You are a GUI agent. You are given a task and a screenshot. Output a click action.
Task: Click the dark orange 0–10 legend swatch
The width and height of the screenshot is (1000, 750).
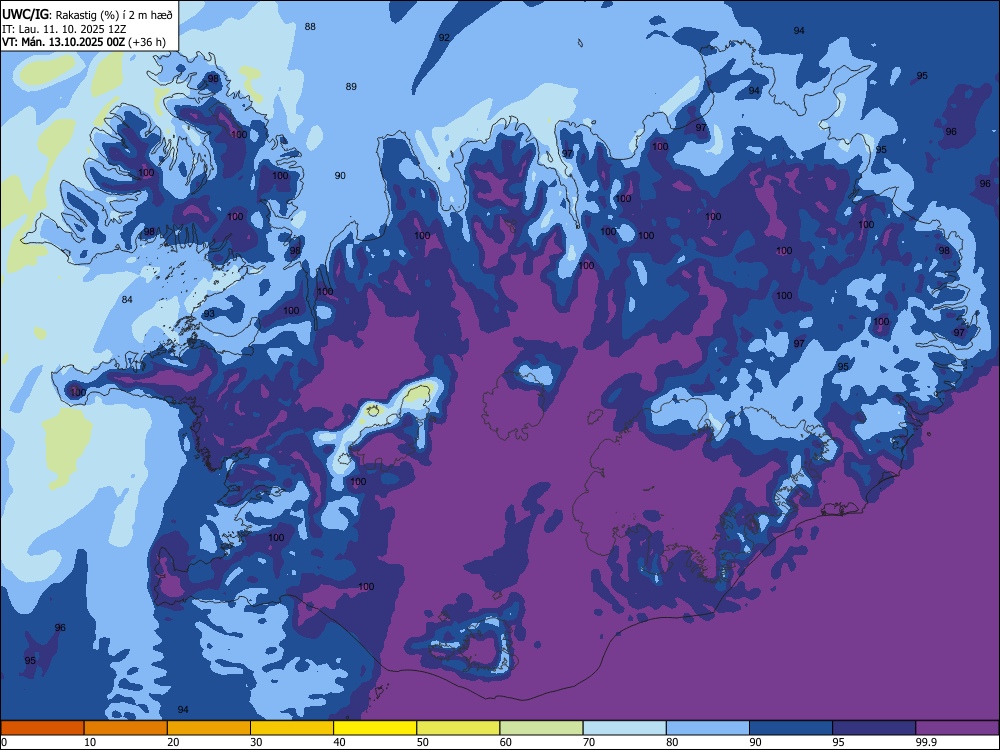pyautogui.click(x=42, y=728)
